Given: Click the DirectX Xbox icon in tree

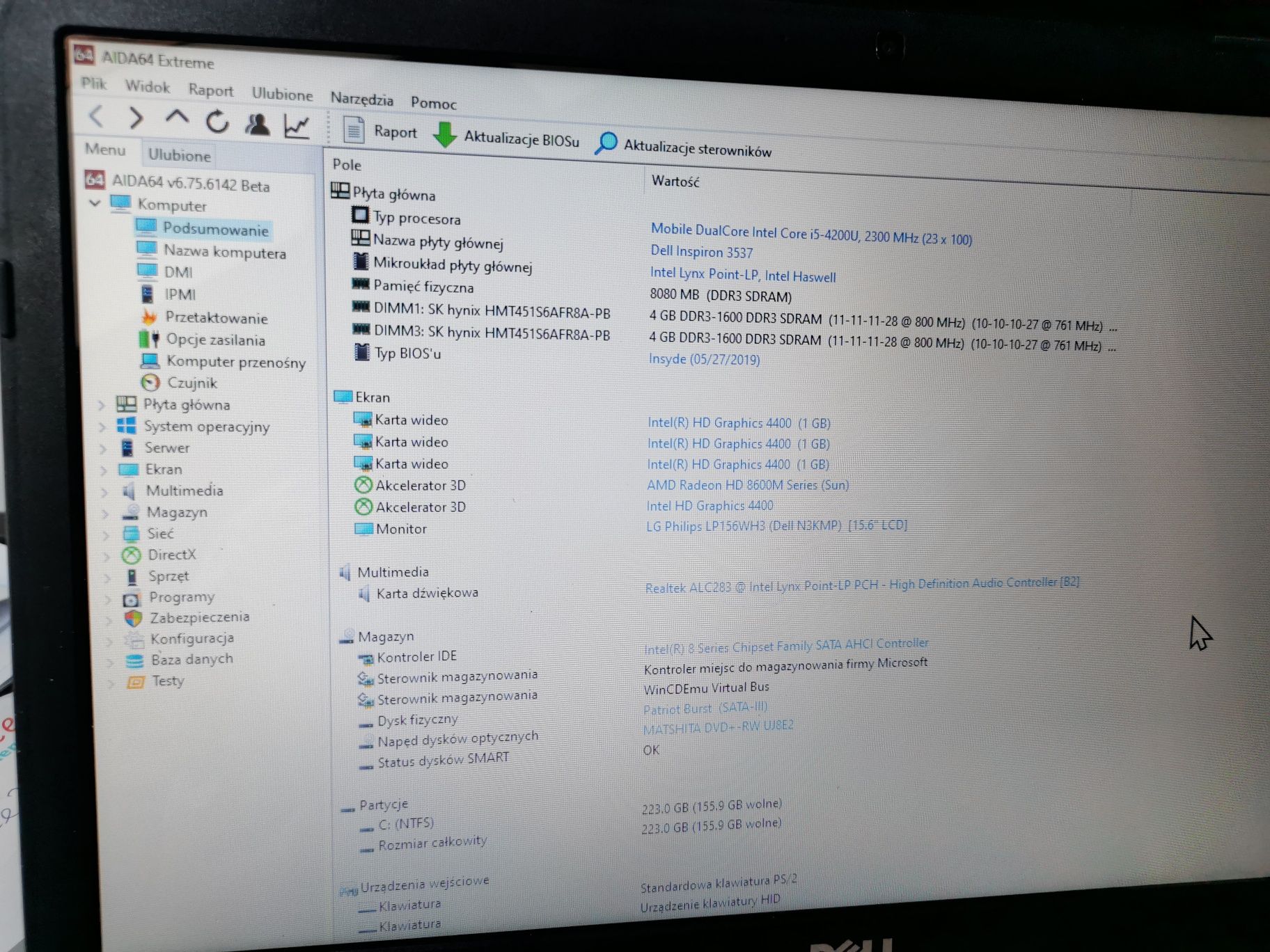Looking at the screenshot, I should (132, 555).
